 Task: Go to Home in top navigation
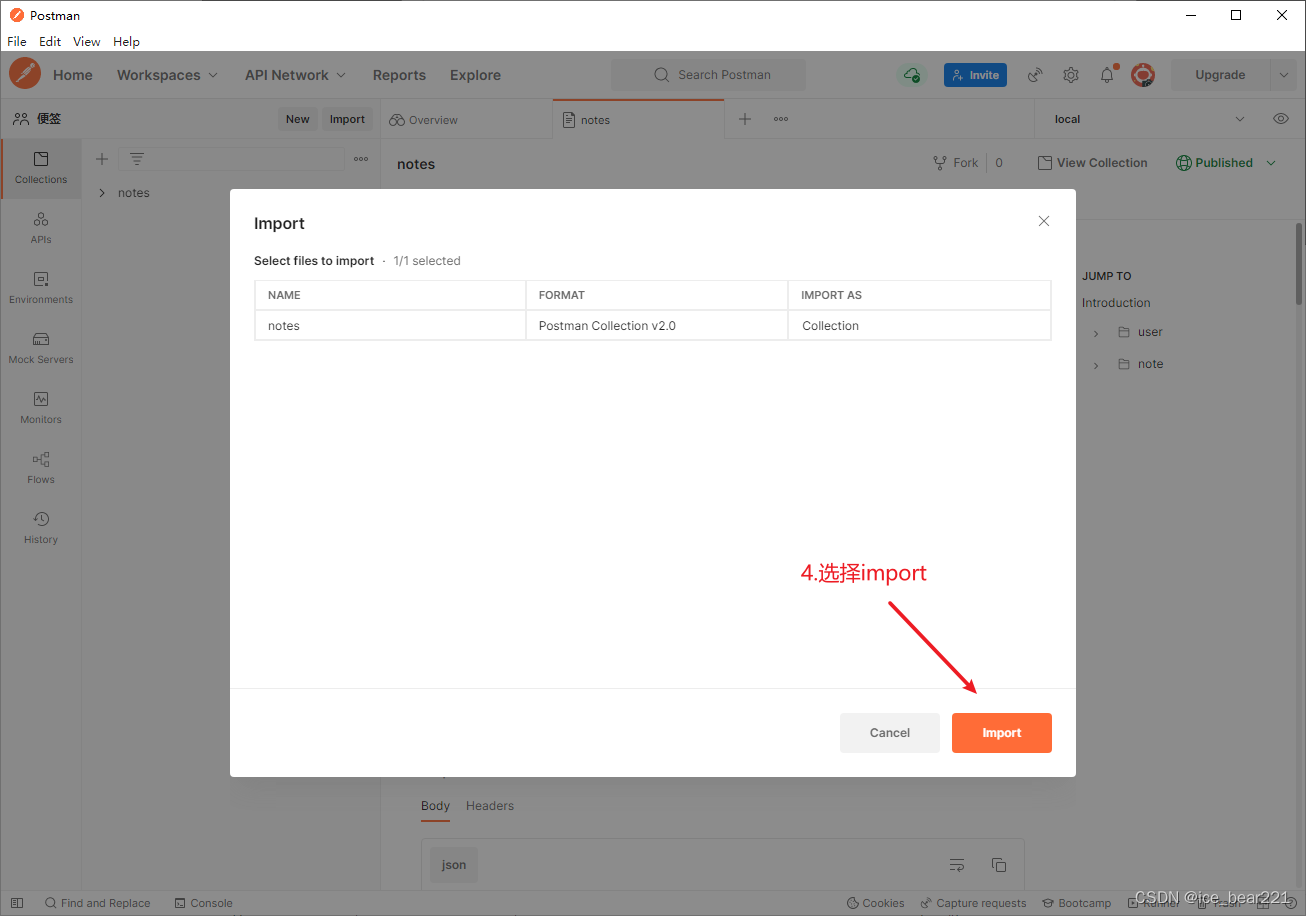[x=73, y=75]
